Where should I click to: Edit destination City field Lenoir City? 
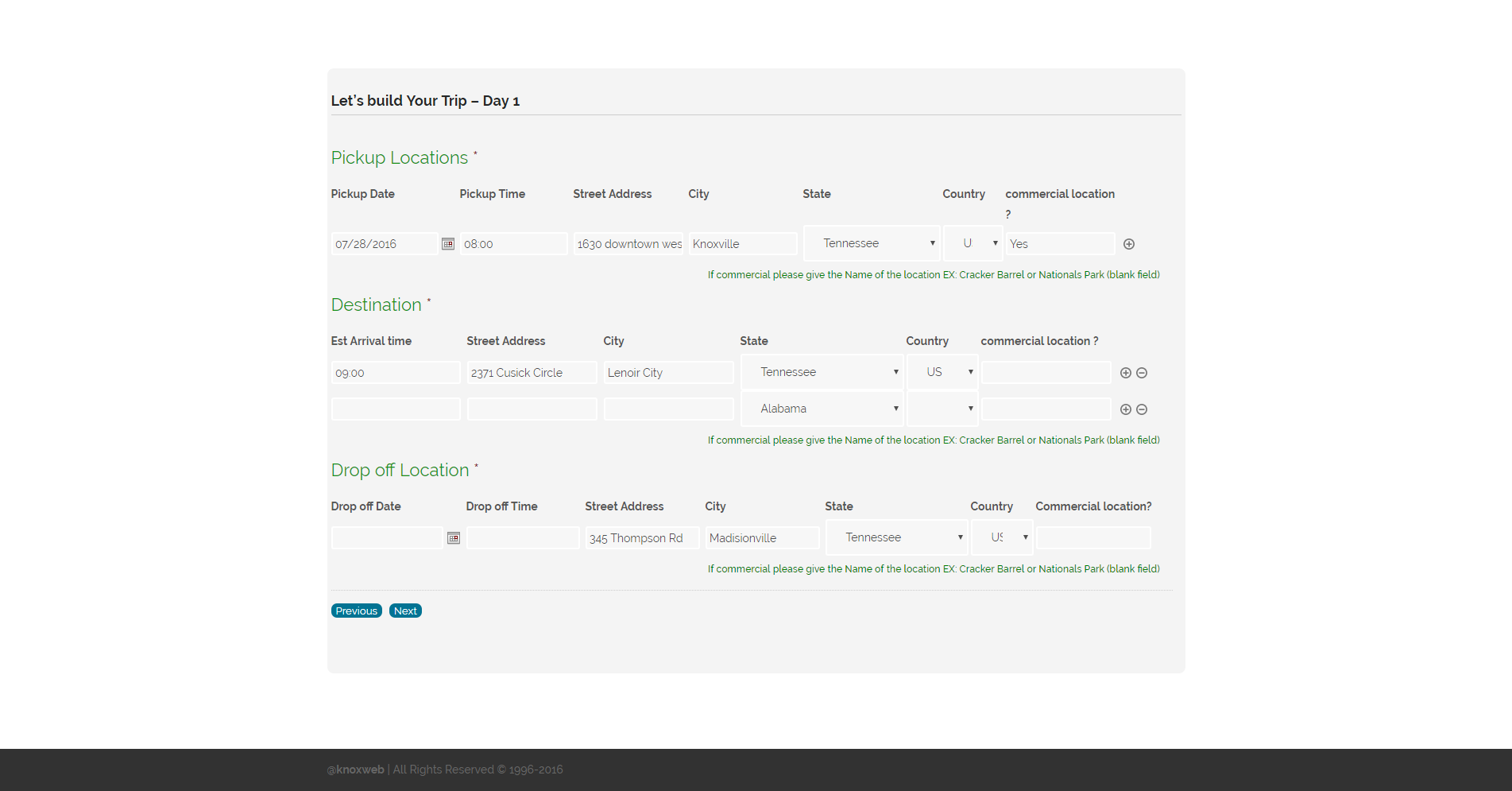669,373
